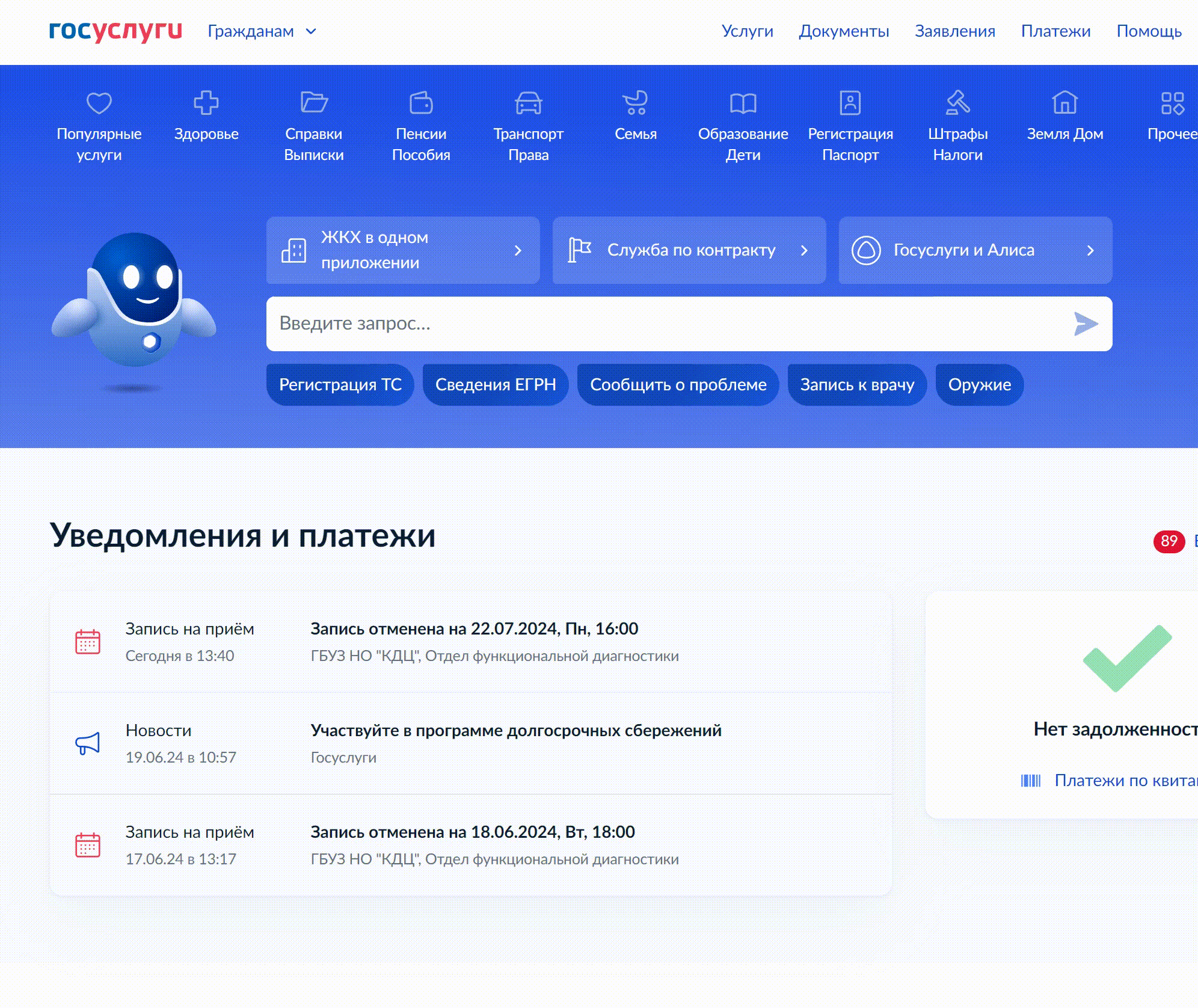Open the Госуслуги и Алиса banner

pos(975,250)
